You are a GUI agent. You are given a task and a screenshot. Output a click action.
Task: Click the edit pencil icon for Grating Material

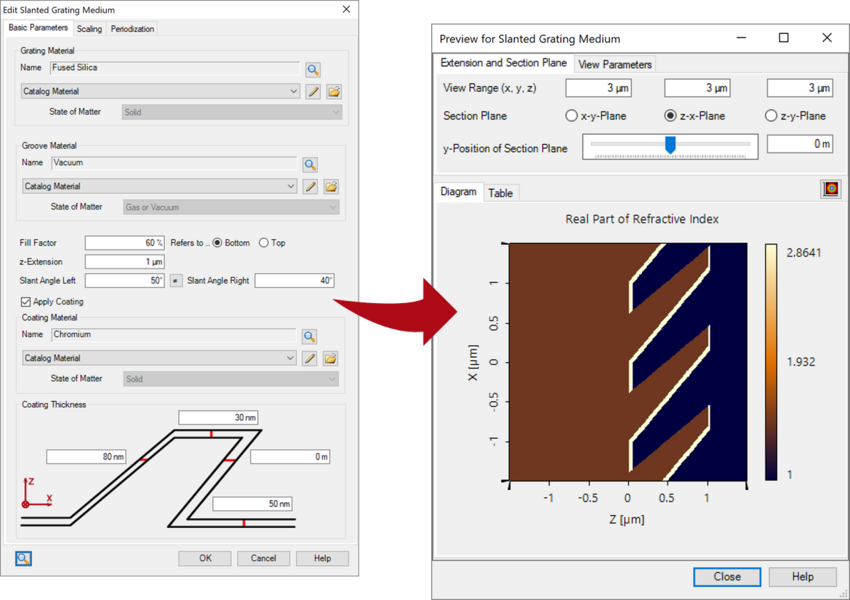pyautogui.click(x=313, y=92)
